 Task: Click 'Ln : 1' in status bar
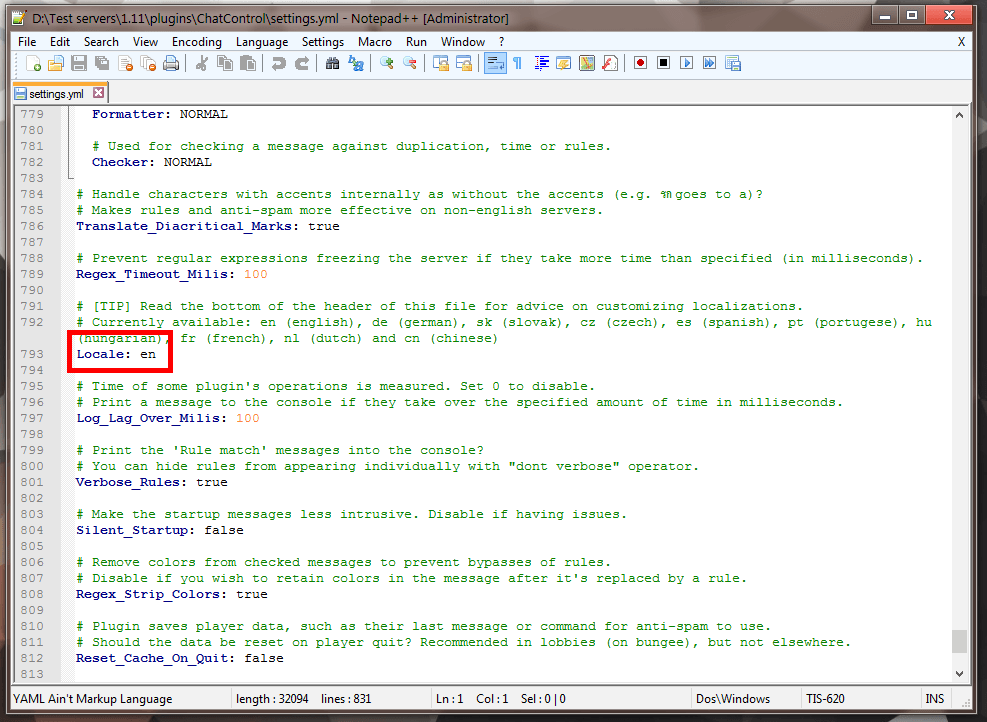[449, 699]
